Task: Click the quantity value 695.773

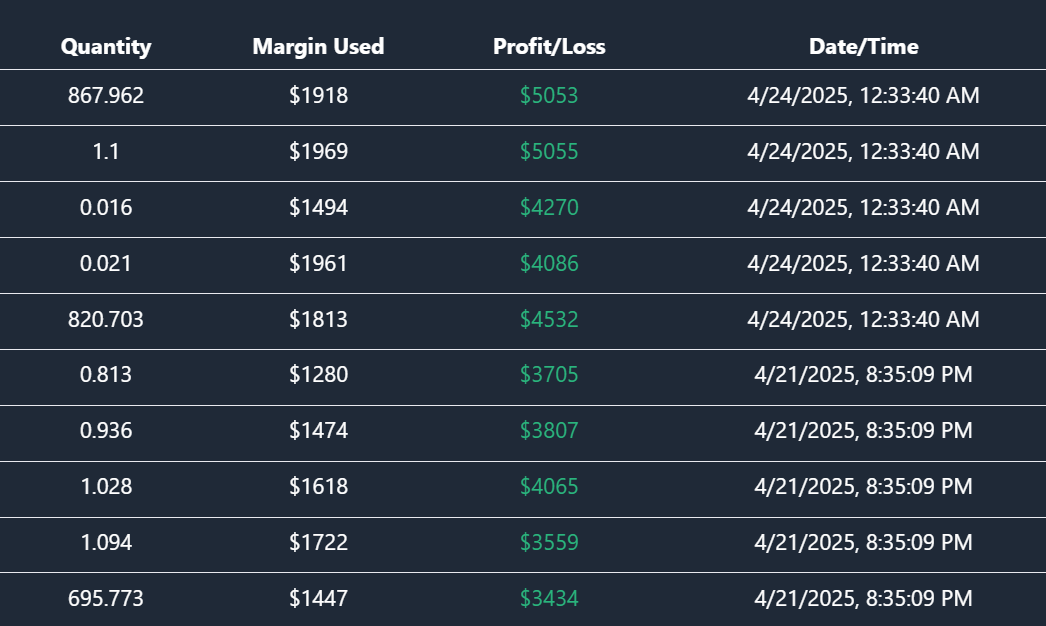Action: point(106,599)
